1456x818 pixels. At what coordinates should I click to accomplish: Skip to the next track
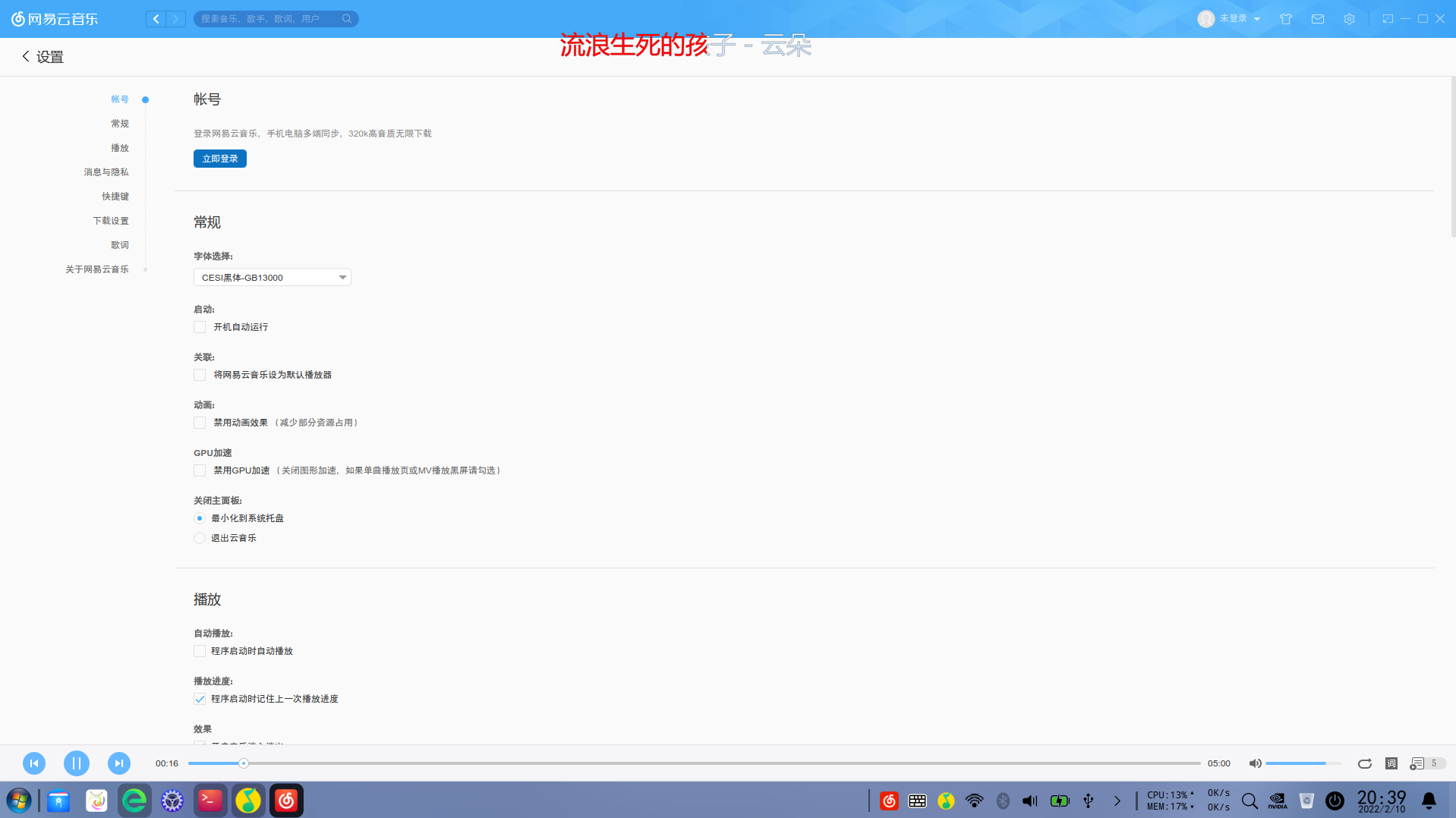pyautogui.click(x=119, y=763)
